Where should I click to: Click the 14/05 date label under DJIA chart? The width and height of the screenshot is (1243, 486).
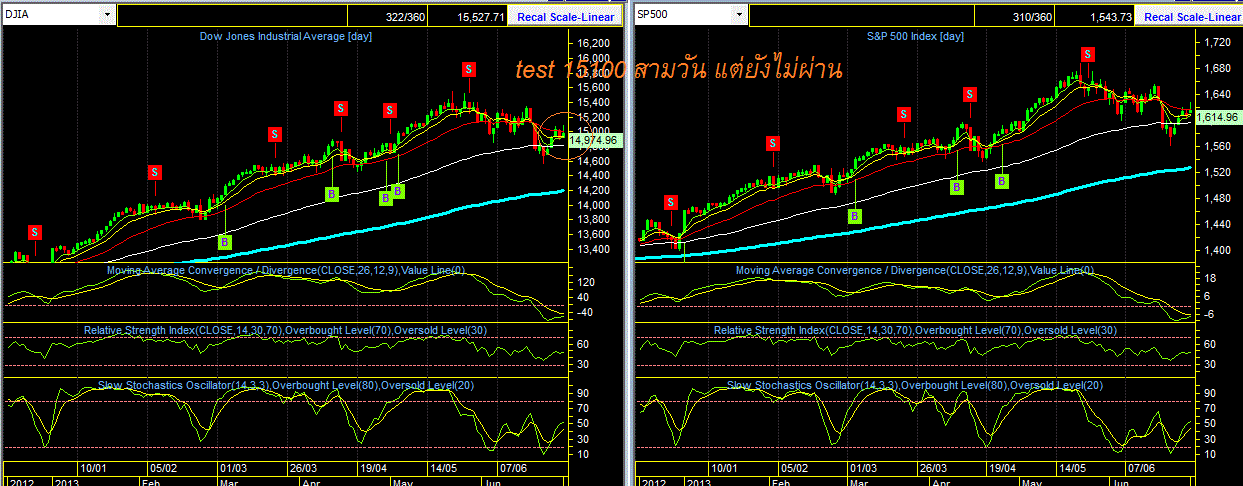point(443,468)
